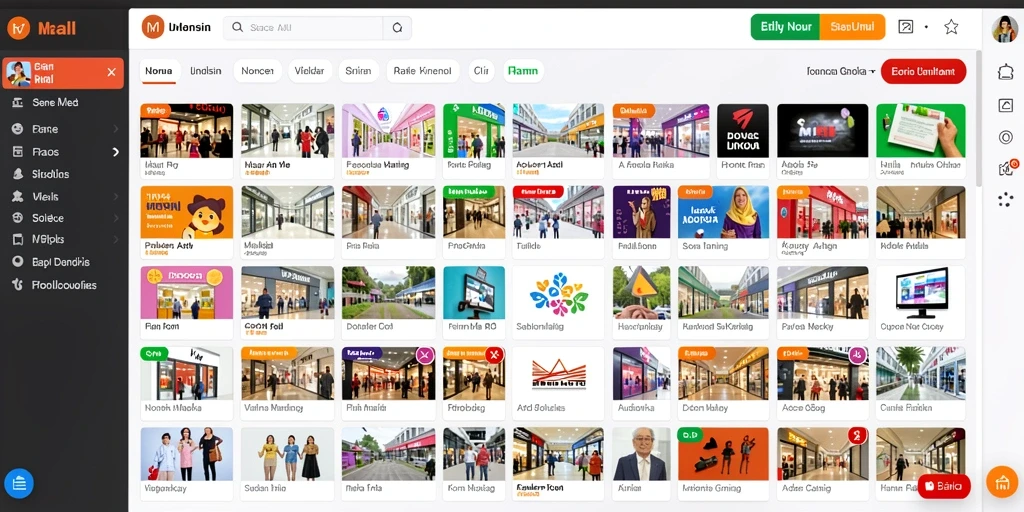Image resolution: width=1024 pixels, height=512 pixels.
Task: Click the blue round list button at bottom left
Action: click(19, 484)
